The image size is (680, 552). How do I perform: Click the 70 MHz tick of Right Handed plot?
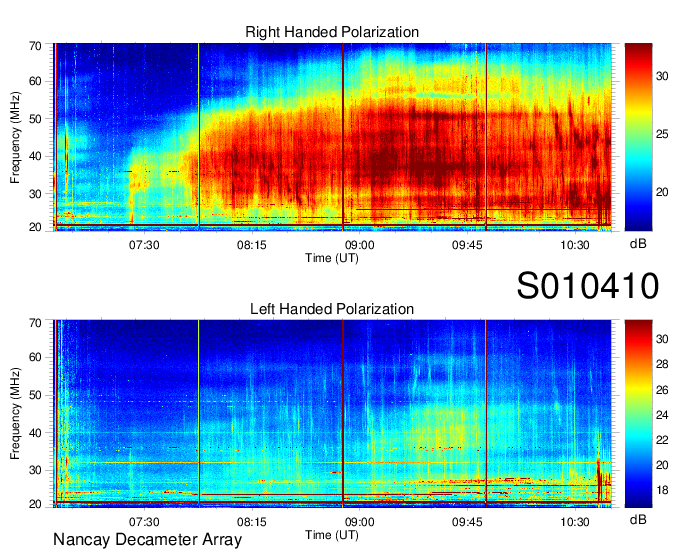point(35,46)
